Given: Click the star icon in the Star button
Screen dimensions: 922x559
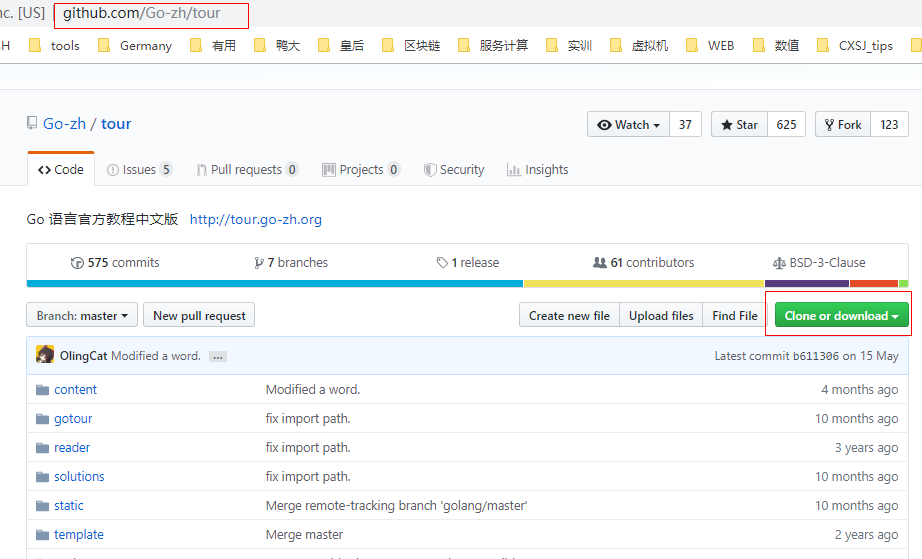Looking at the screenshot, I should [x=727, y=125].
